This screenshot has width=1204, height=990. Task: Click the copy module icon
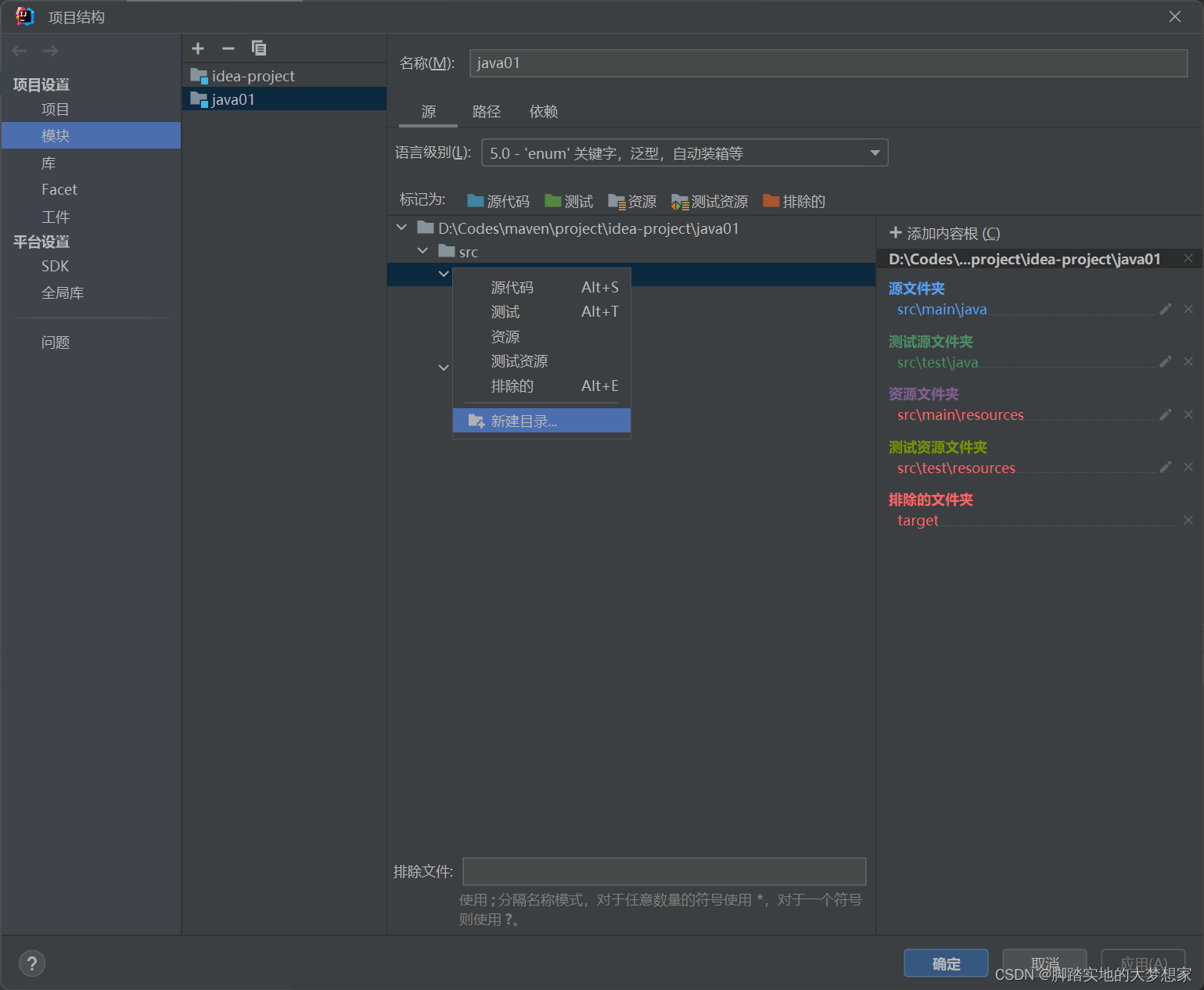pyautogui.click(x=259, y=48)
